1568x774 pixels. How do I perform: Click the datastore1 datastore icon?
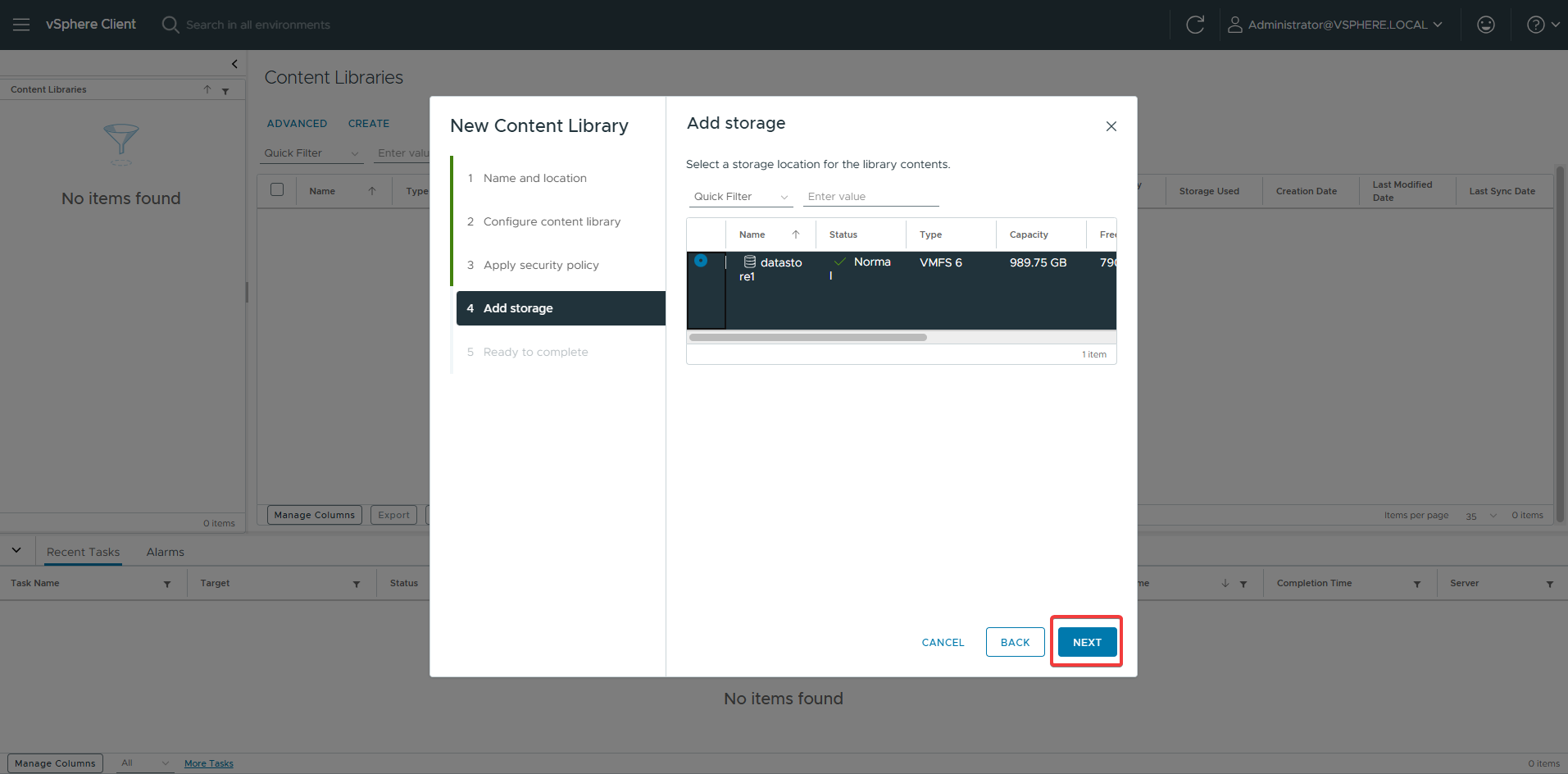pos(749,262)
